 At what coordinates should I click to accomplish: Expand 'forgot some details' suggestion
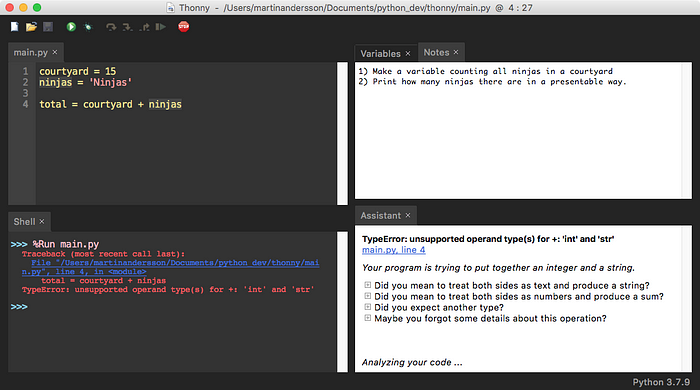tap(367, 318)
